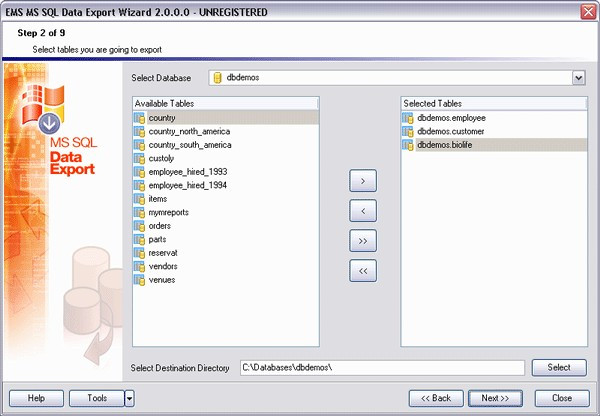Screen dimensions: 600x416
Task: Click the table icon beside country
Action: tap(140, 118)
